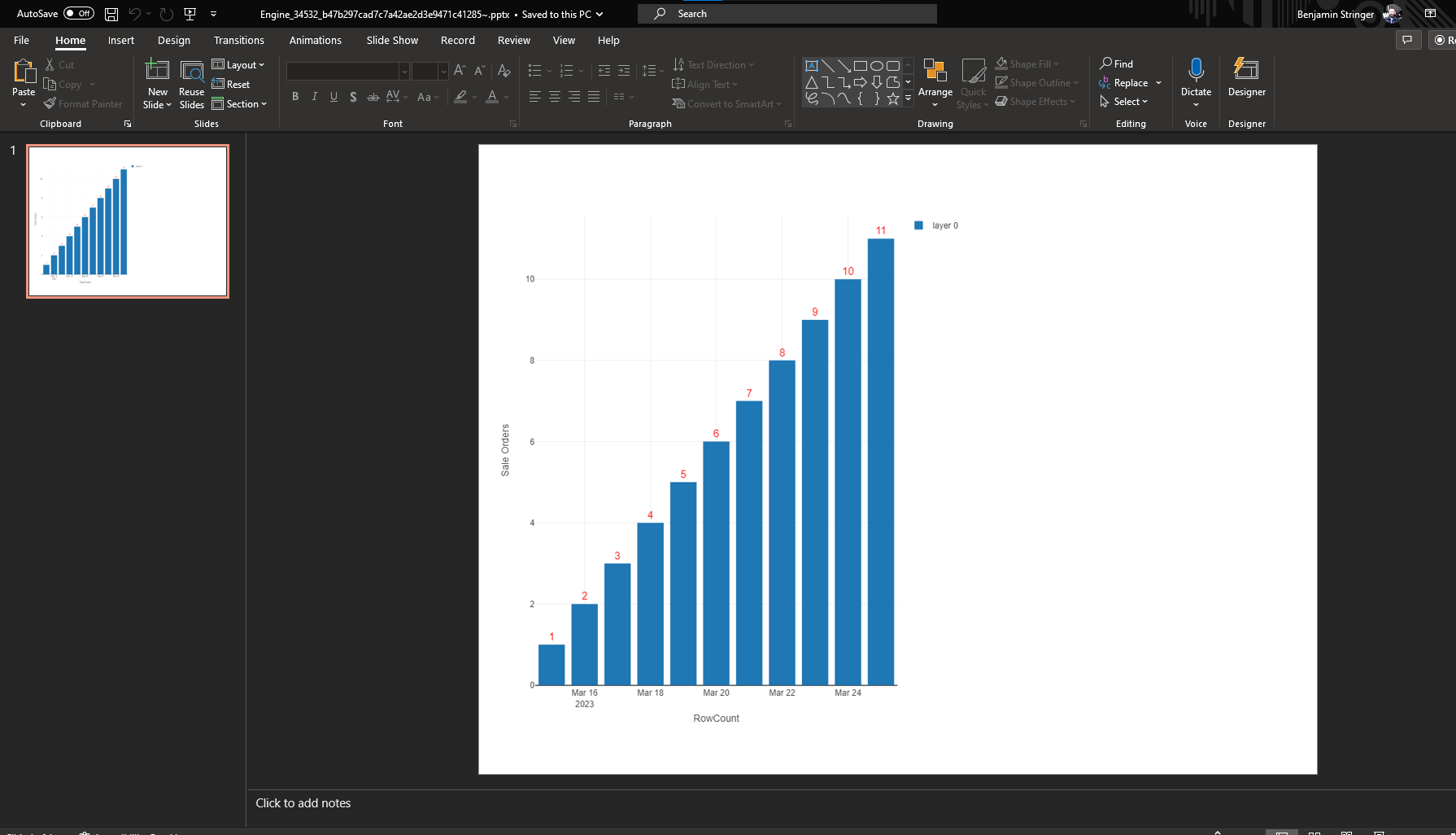
Task: Click the Dictate microphone icon
Action: point(1196,70)
